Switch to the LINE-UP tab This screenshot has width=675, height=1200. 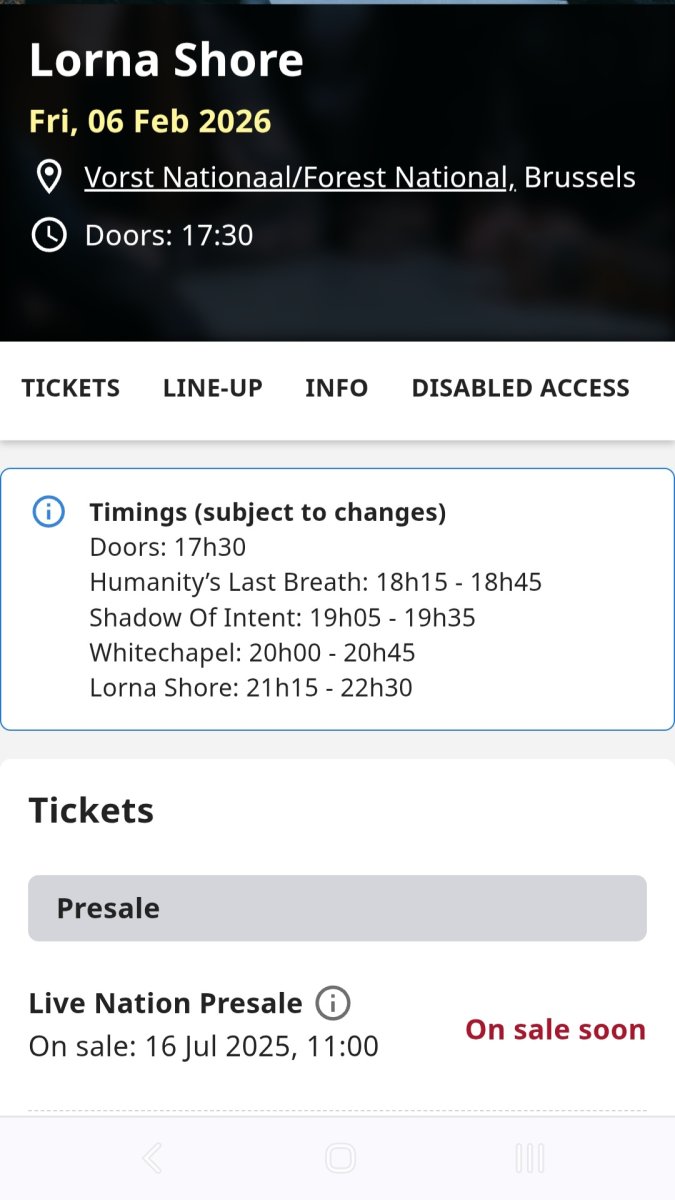click(213, 388)
